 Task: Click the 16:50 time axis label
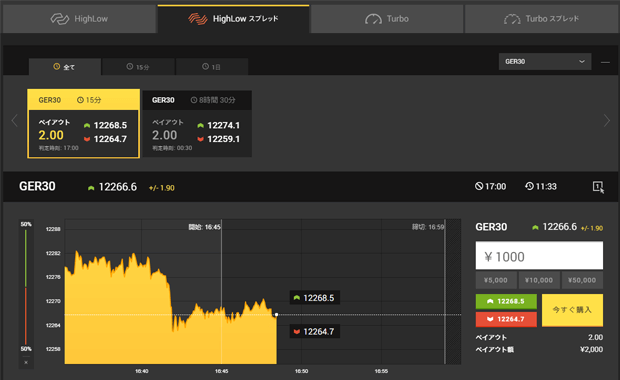pos(301,371)
